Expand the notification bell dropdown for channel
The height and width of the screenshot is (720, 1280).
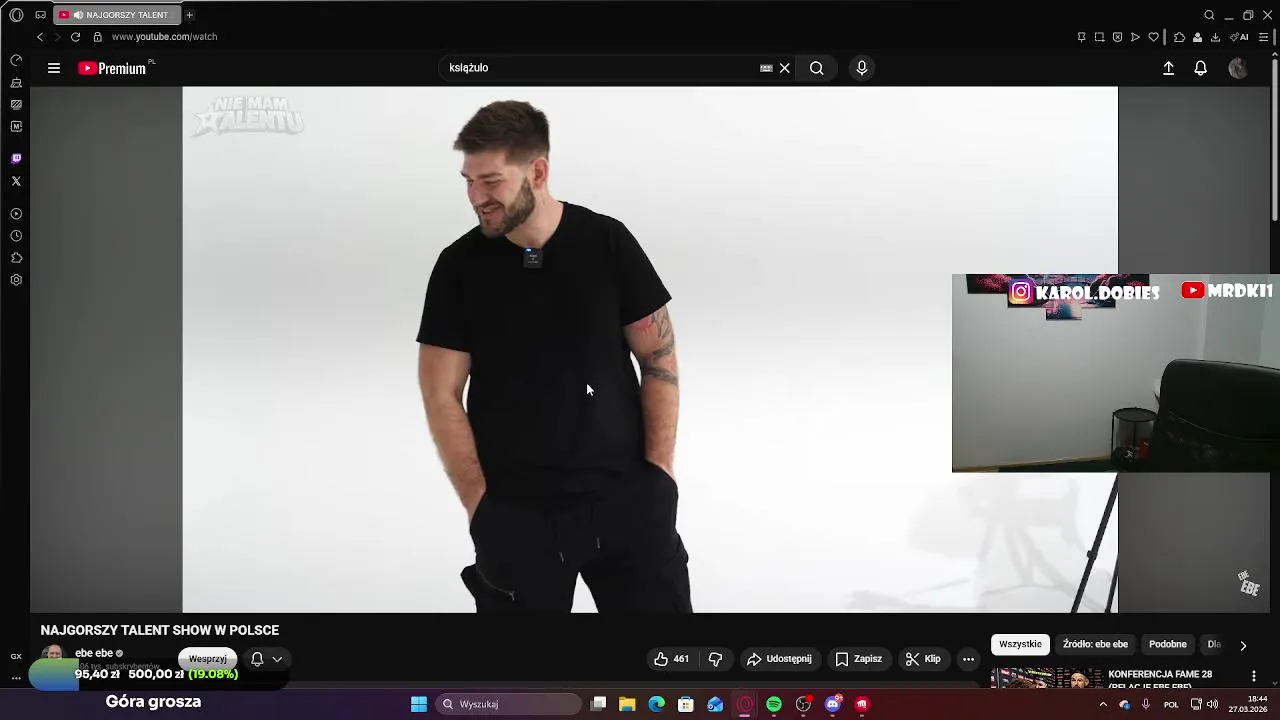(x=266, y=659)
